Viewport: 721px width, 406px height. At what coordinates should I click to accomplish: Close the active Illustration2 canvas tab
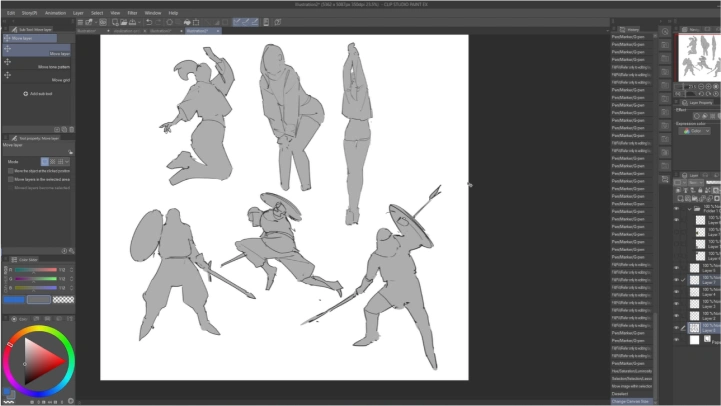(217, 31)
